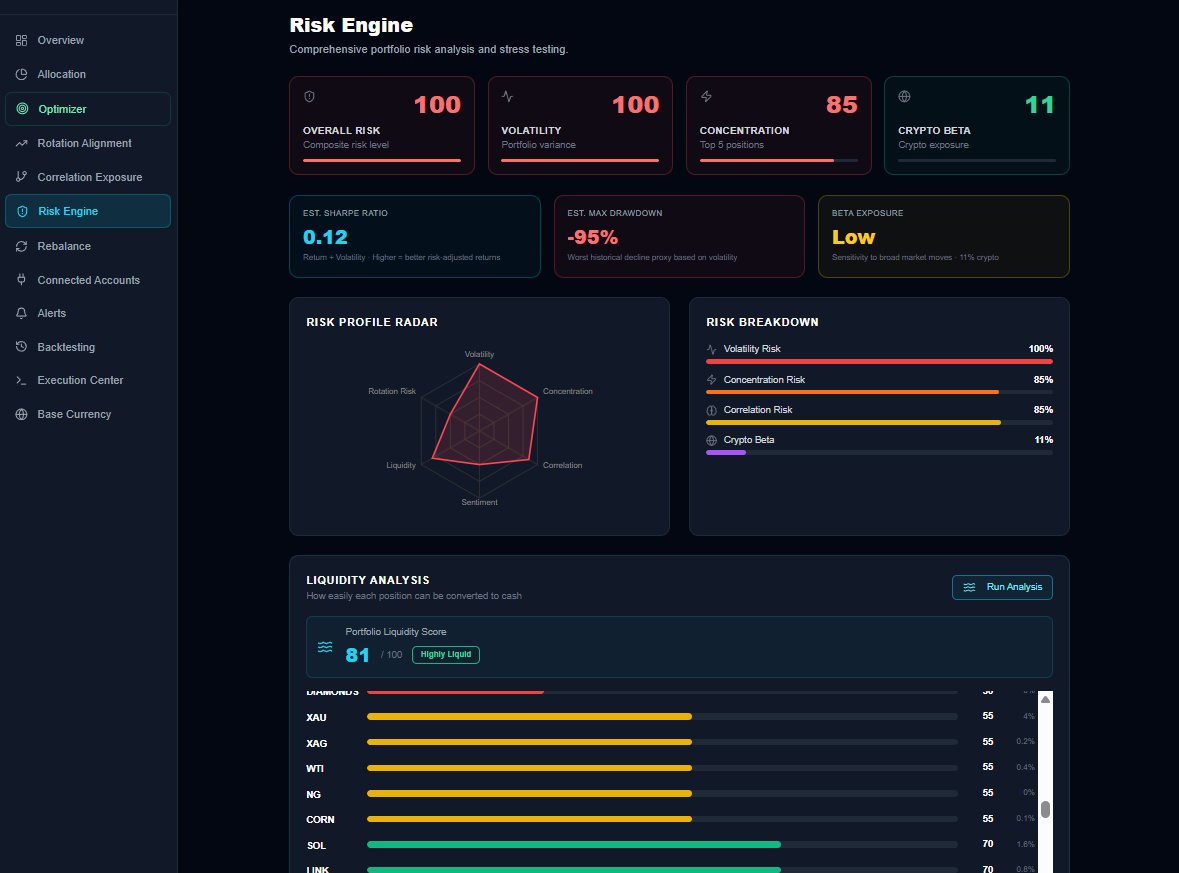Navigate to Rotation Alignment
This screenshot has height=873, width=1179.
click(88, 143)
